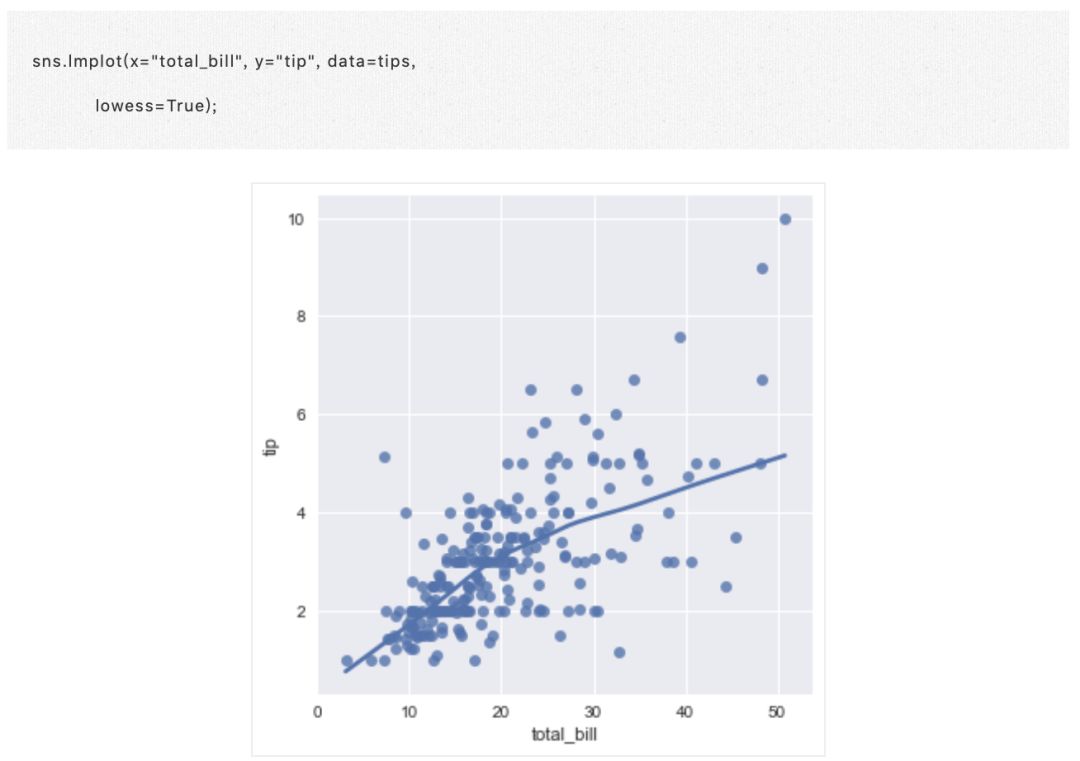Click the x-axis tick label 40
Image resolution: width=1080 pixels, height=761 pixels.
(x=687, y=711)
